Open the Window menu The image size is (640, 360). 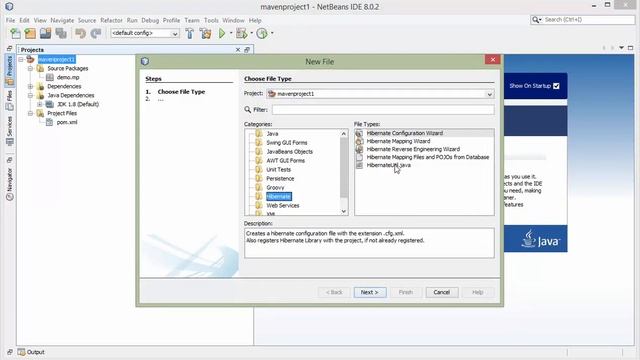click(x=233, y=20)
